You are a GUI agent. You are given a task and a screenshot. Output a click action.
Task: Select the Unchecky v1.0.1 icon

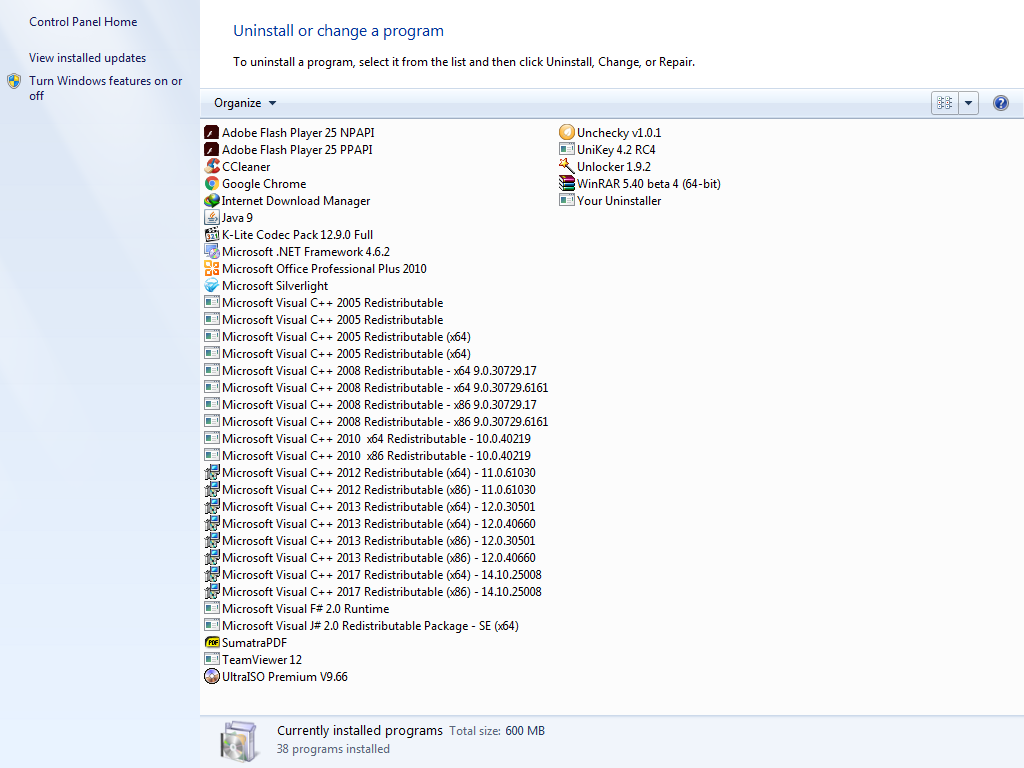click(x=567, y=133)
